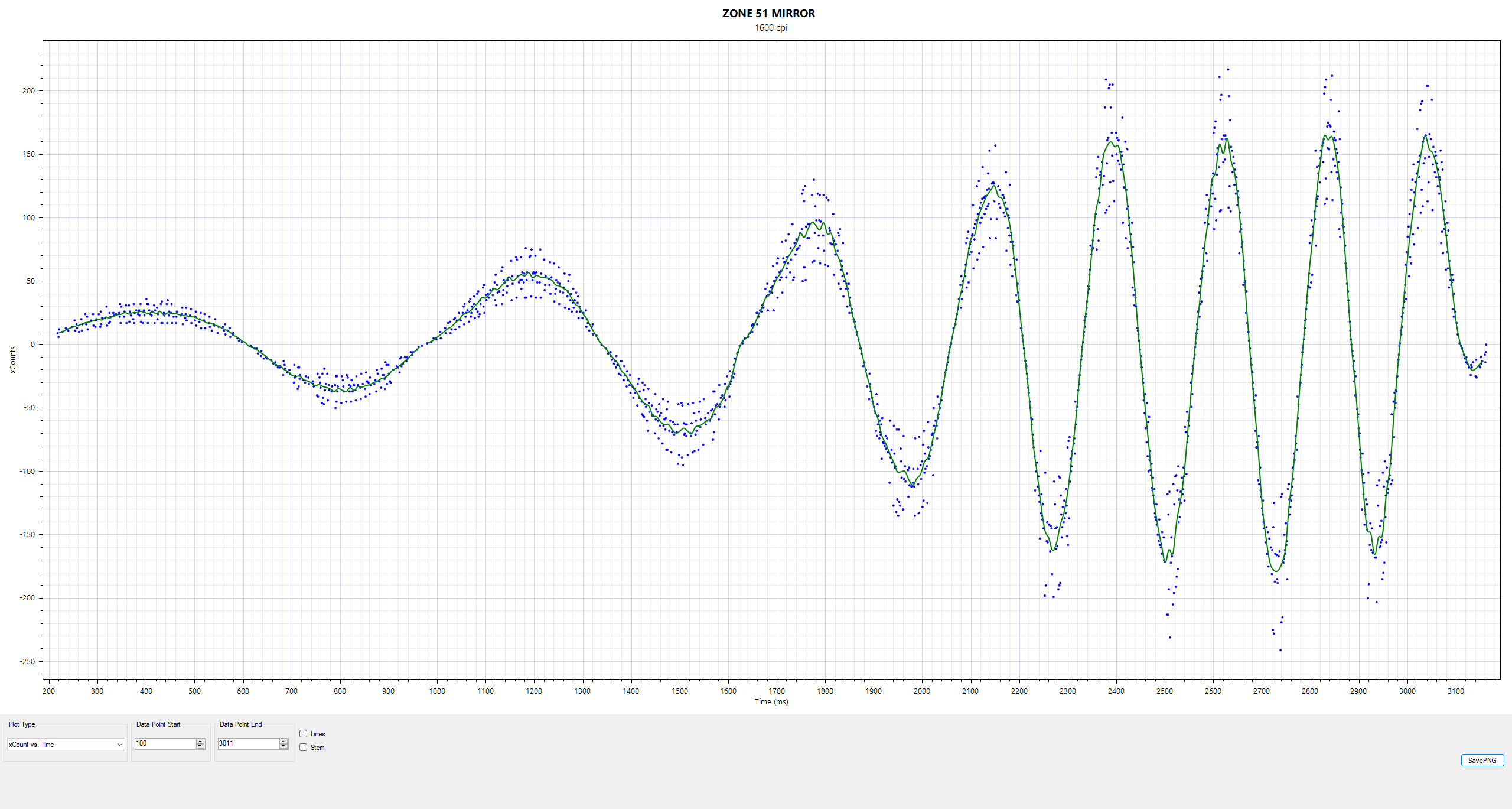Click the 1600 cpi subtitle
Image resolution: width=1512 pixels, height=809 pixels.
coord(771,28)
